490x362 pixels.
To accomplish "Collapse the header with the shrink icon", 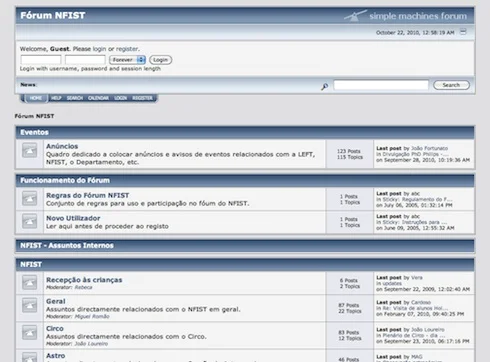I will tap(463, 32).
